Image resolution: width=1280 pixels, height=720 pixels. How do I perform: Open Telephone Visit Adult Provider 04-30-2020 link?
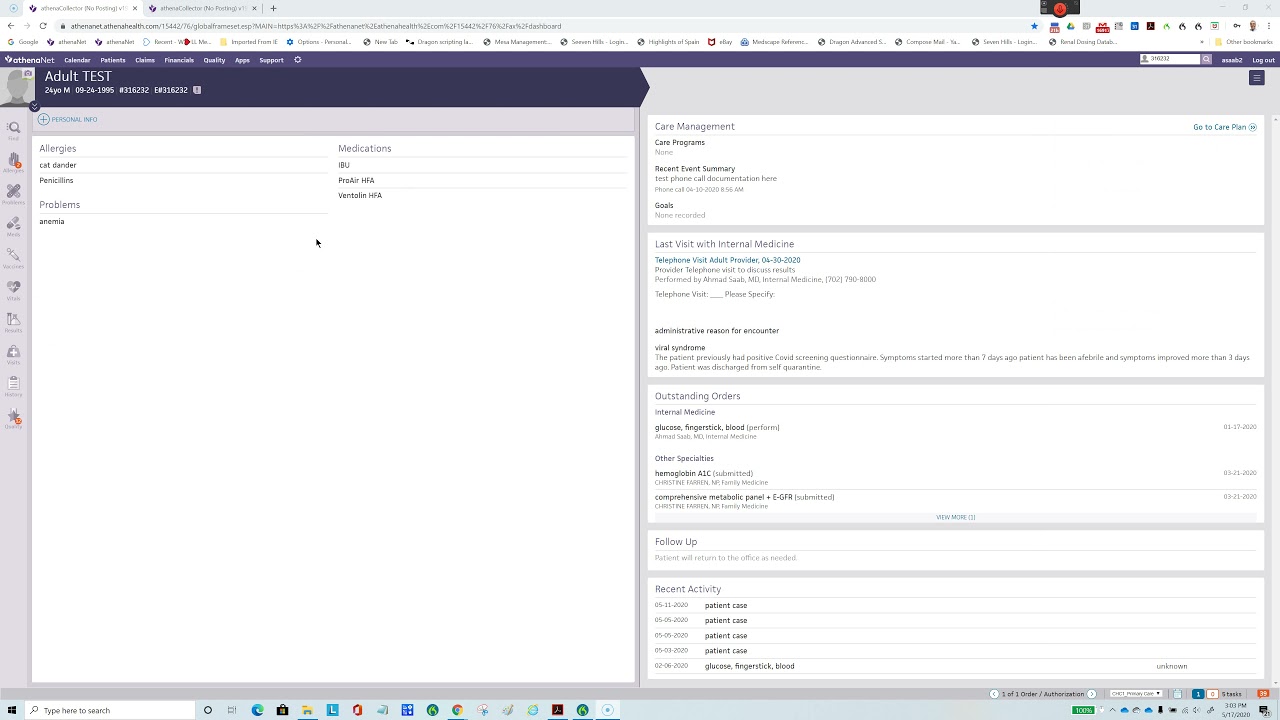[727, 260]
